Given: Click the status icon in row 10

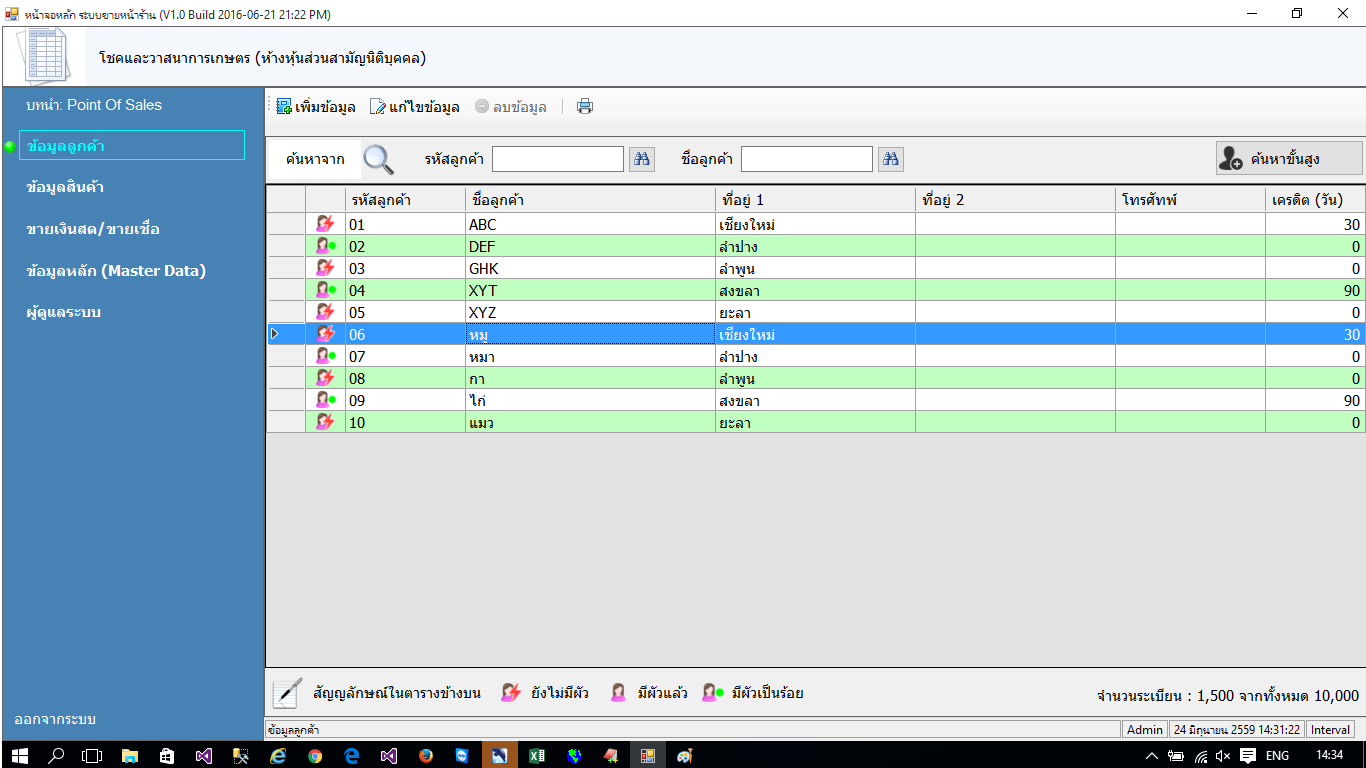Looking at the screenshot, I should pyautogui.click(x=325, y=422).
